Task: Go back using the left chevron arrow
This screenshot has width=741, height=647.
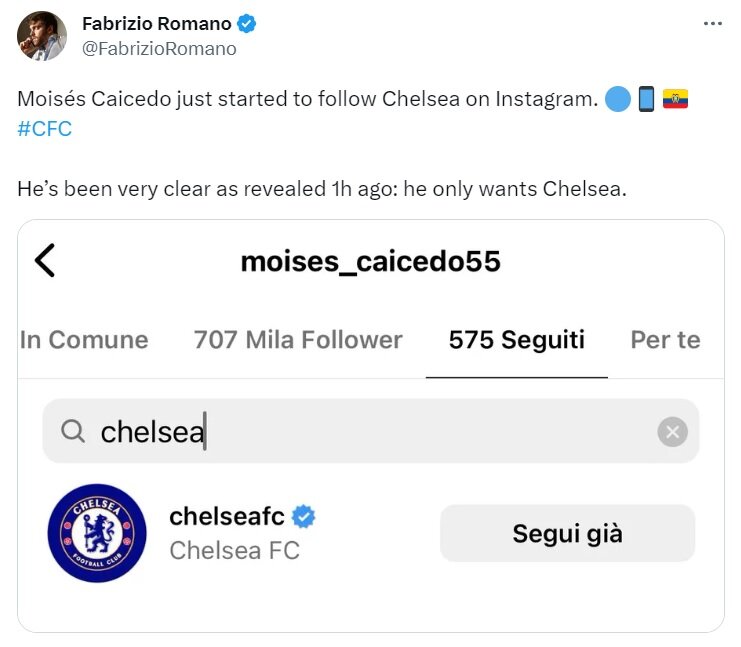Action: [x=45, y=261]
